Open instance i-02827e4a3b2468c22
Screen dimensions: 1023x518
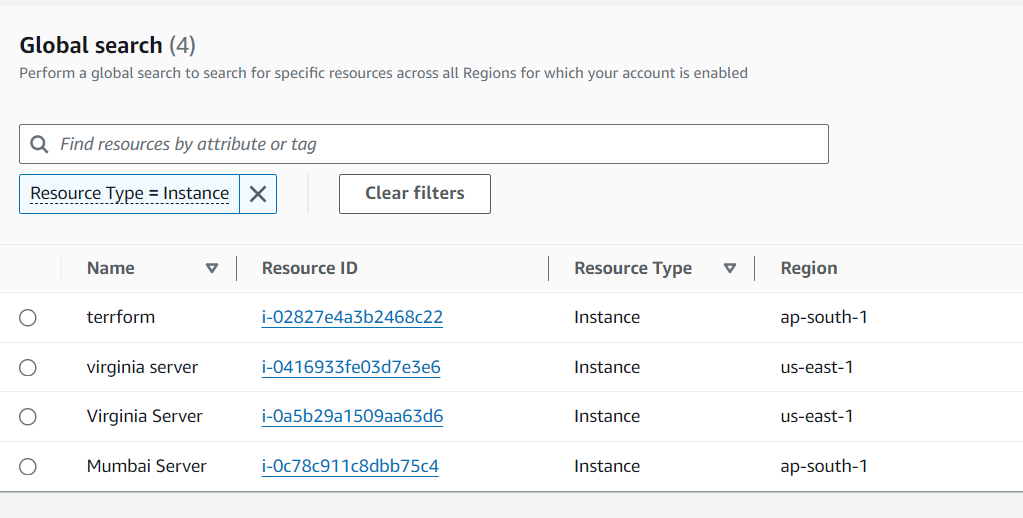(352, 317)
